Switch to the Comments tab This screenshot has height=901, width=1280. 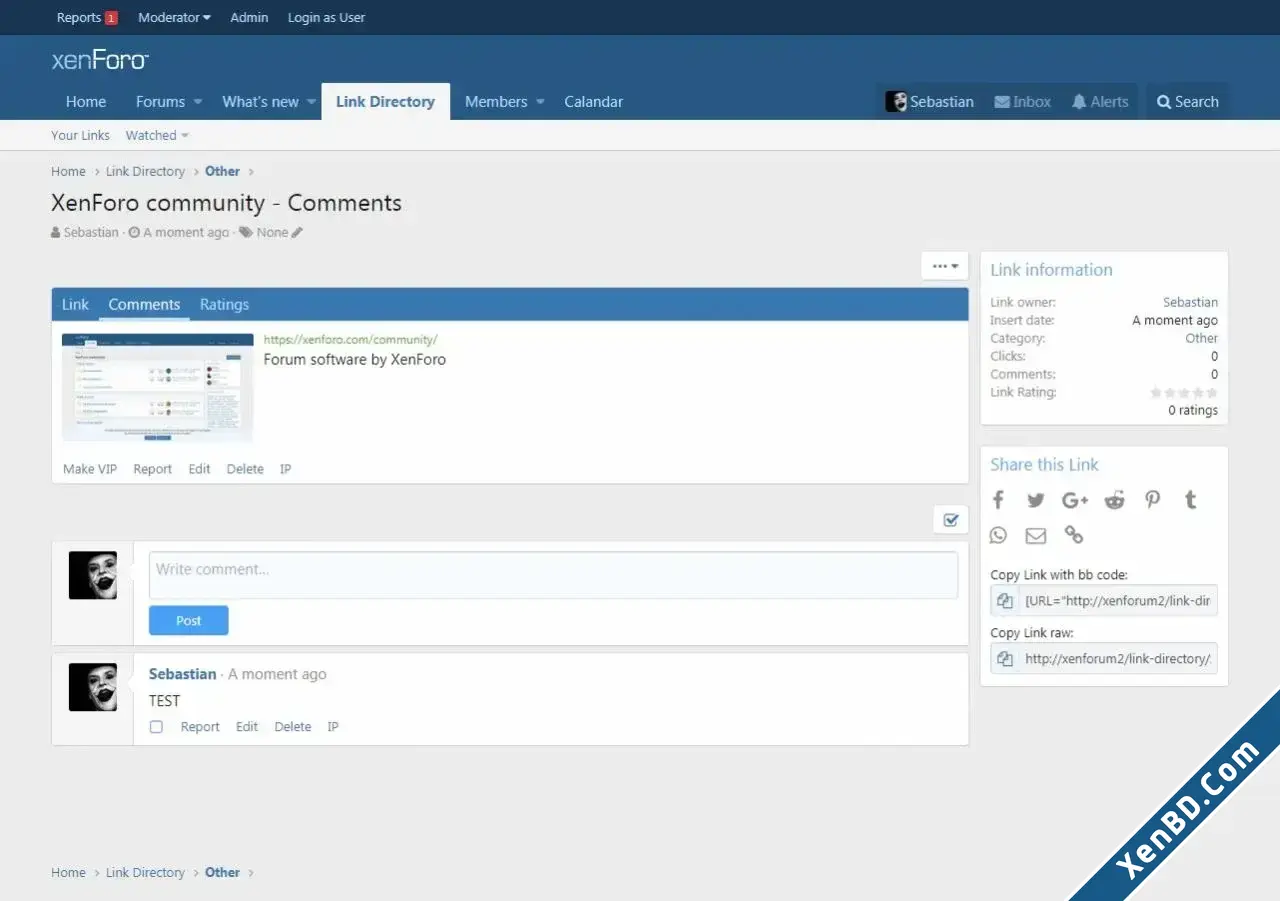pyautogui.click(x=144, y=305)
